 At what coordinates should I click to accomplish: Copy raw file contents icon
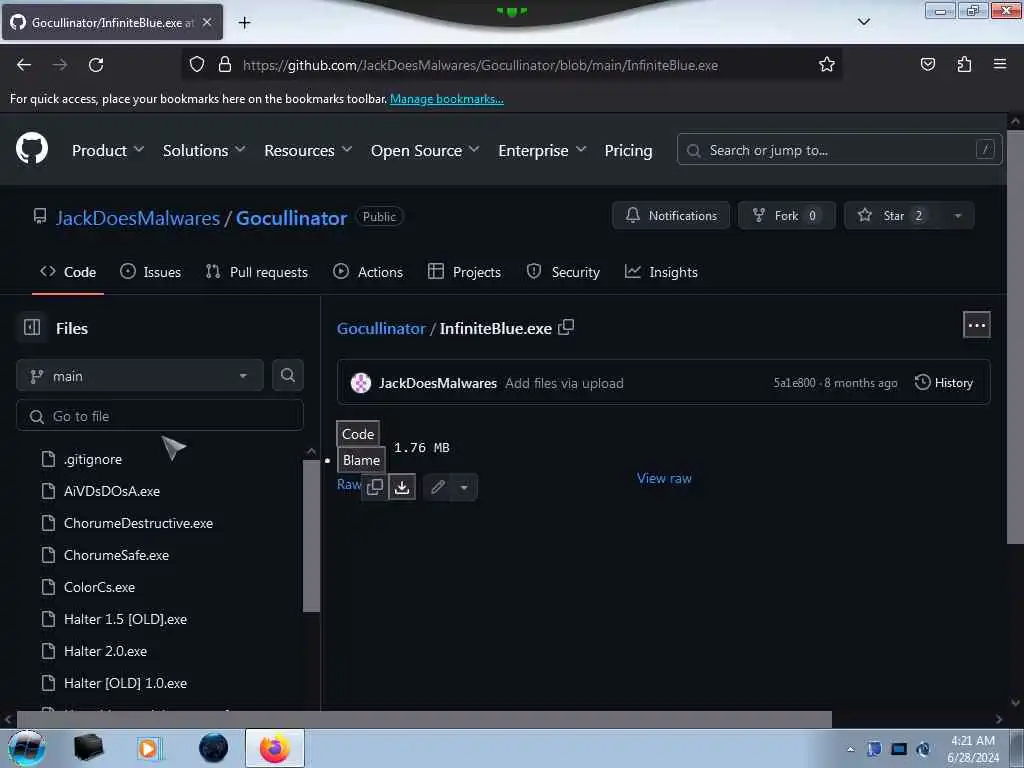pyautogui.click(x=375, y=487)
